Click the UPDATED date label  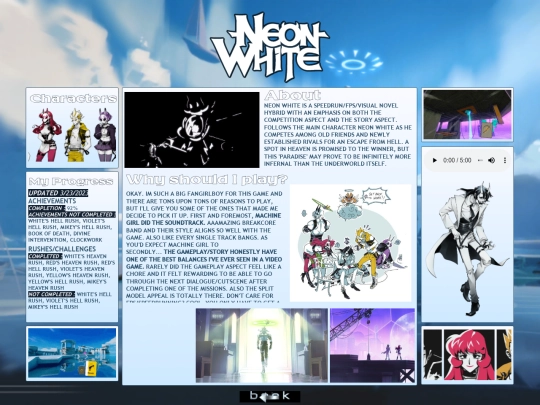click(x=58, y=193)
